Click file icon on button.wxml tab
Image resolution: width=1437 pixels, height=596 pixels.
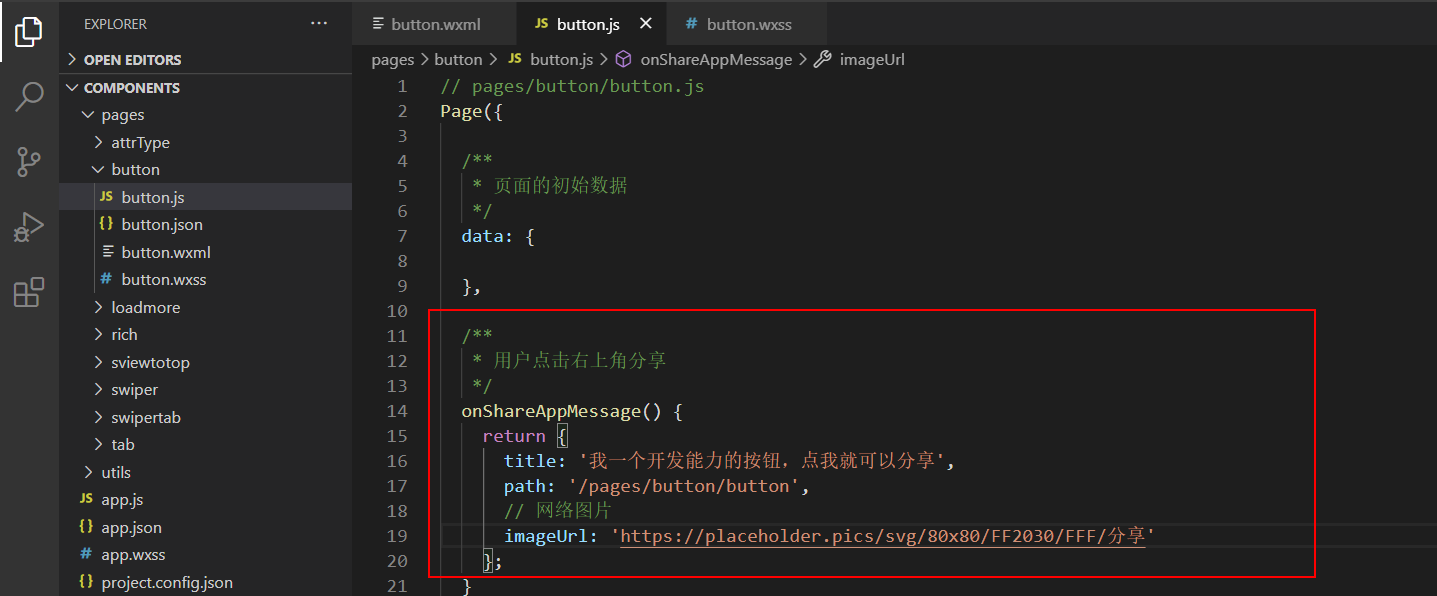click(378, 23)
